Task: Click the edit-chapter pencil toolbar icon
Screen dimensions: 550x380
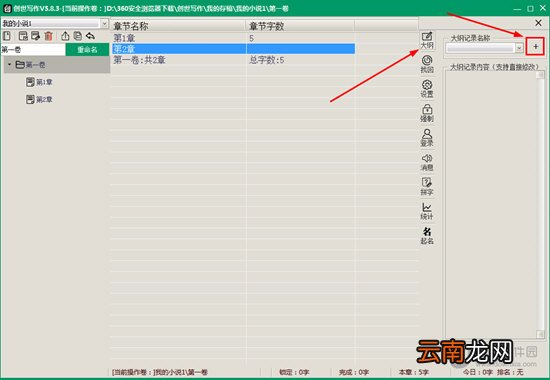Action: [35, 36]
